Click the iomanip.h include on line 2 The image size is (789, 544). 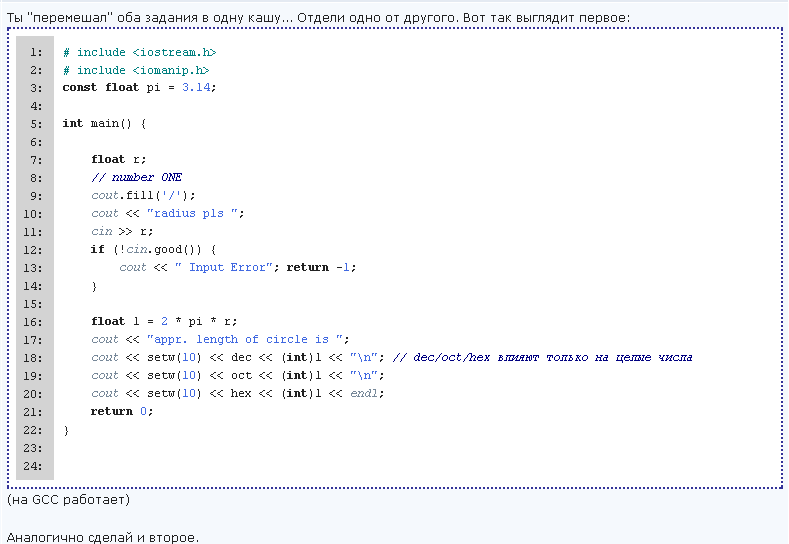170,70
